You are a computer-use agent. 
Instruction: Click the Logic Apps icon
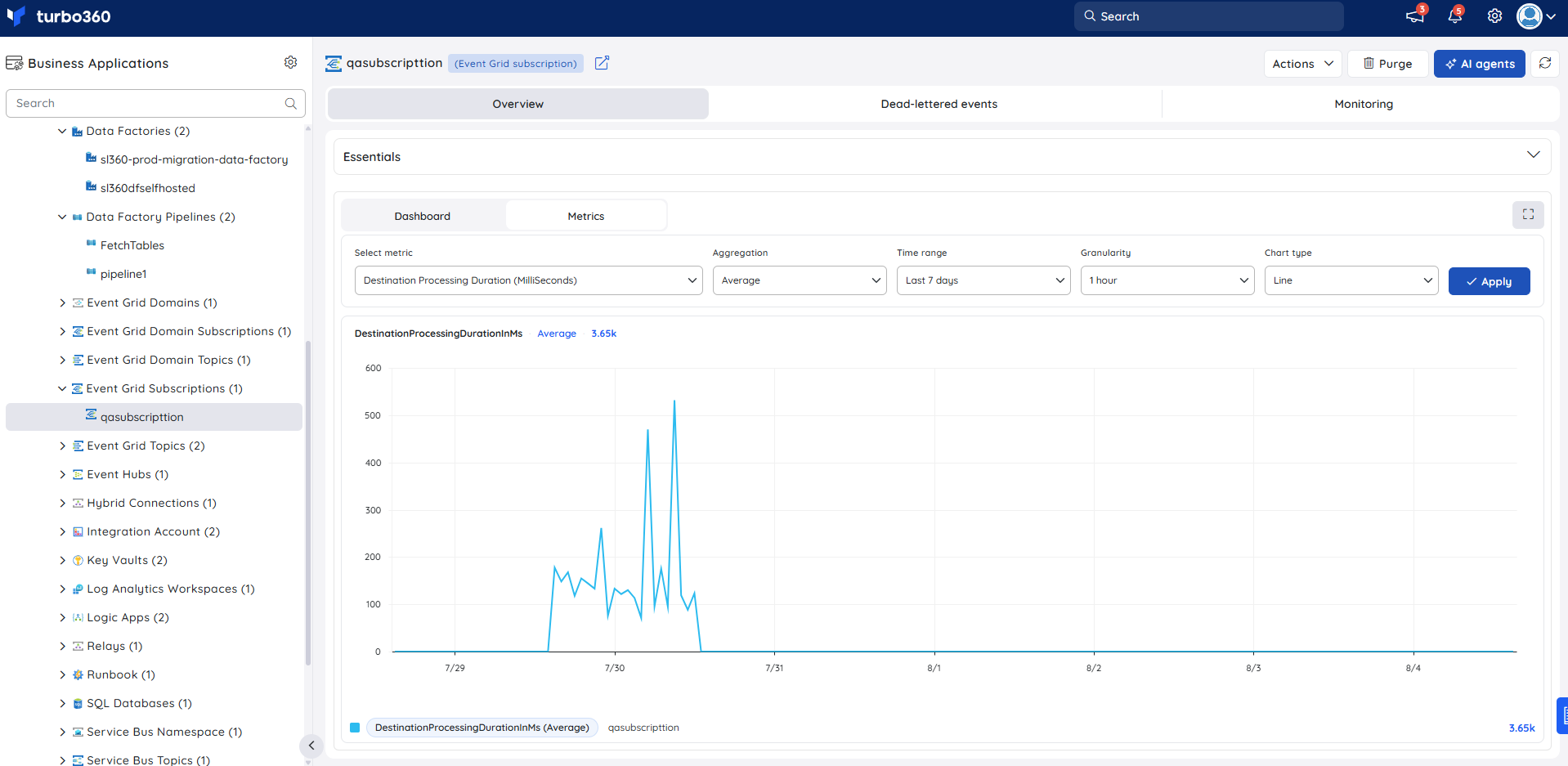(78, 617)
